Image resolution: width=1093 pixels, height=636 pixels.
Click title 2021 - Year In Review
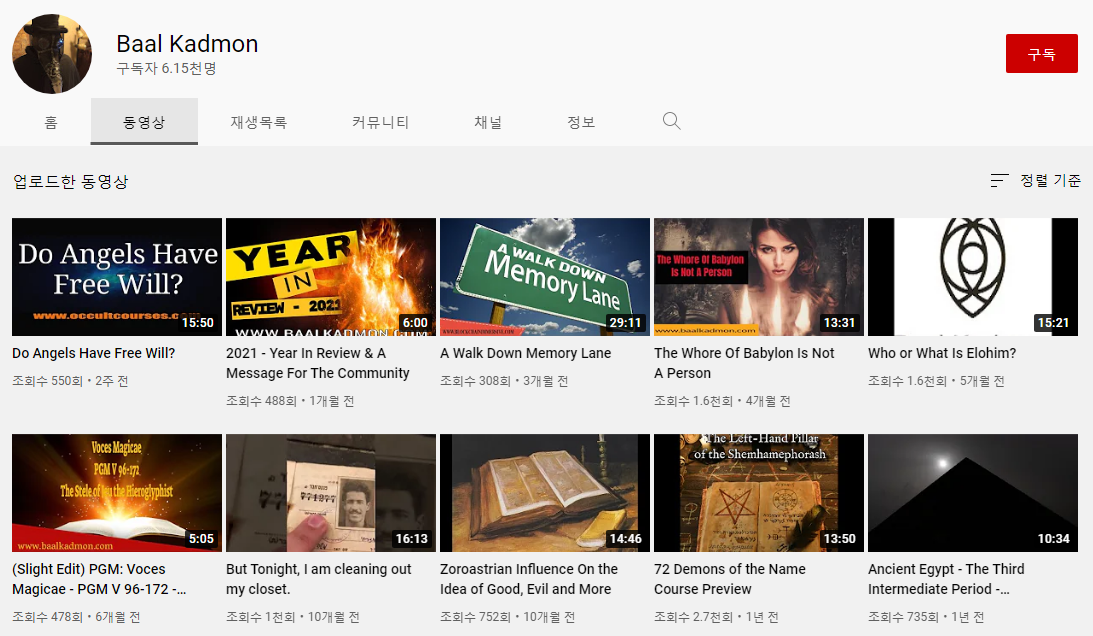(x=318, y=363)
